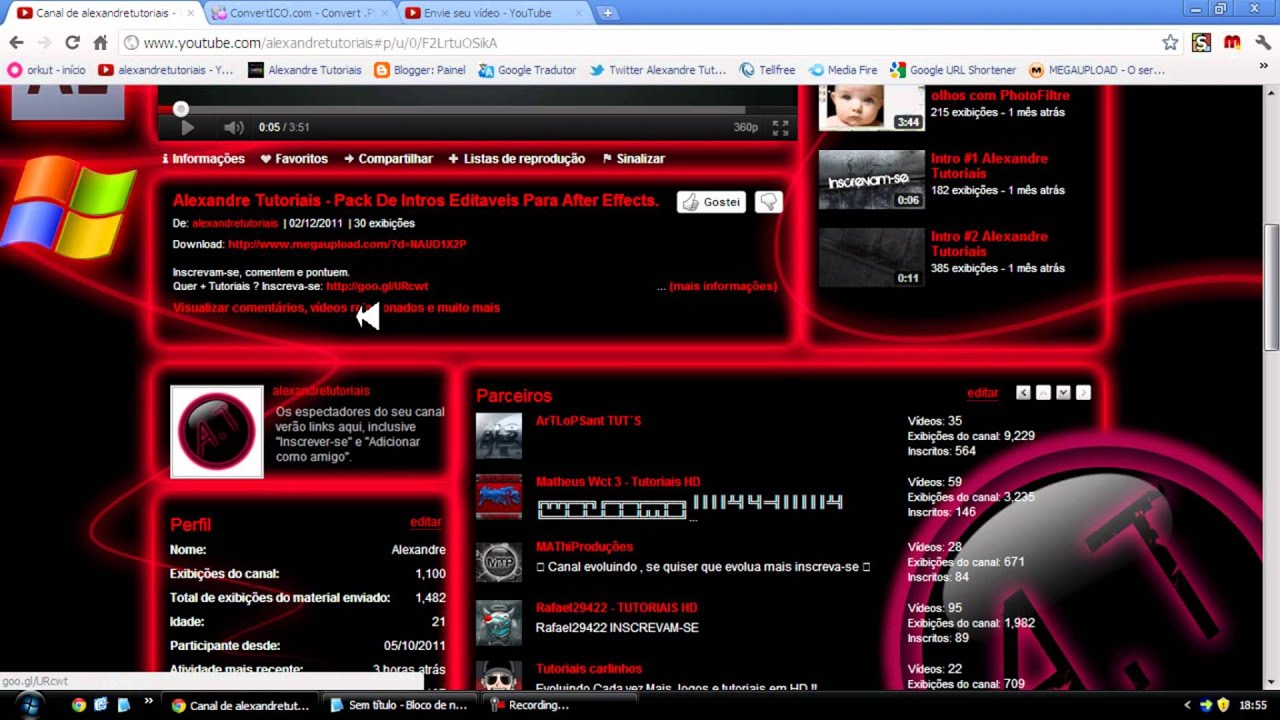Open the 360p quality selector
Image resolution: width=1280 pixels, height=720 pixels.
(746, 128)
